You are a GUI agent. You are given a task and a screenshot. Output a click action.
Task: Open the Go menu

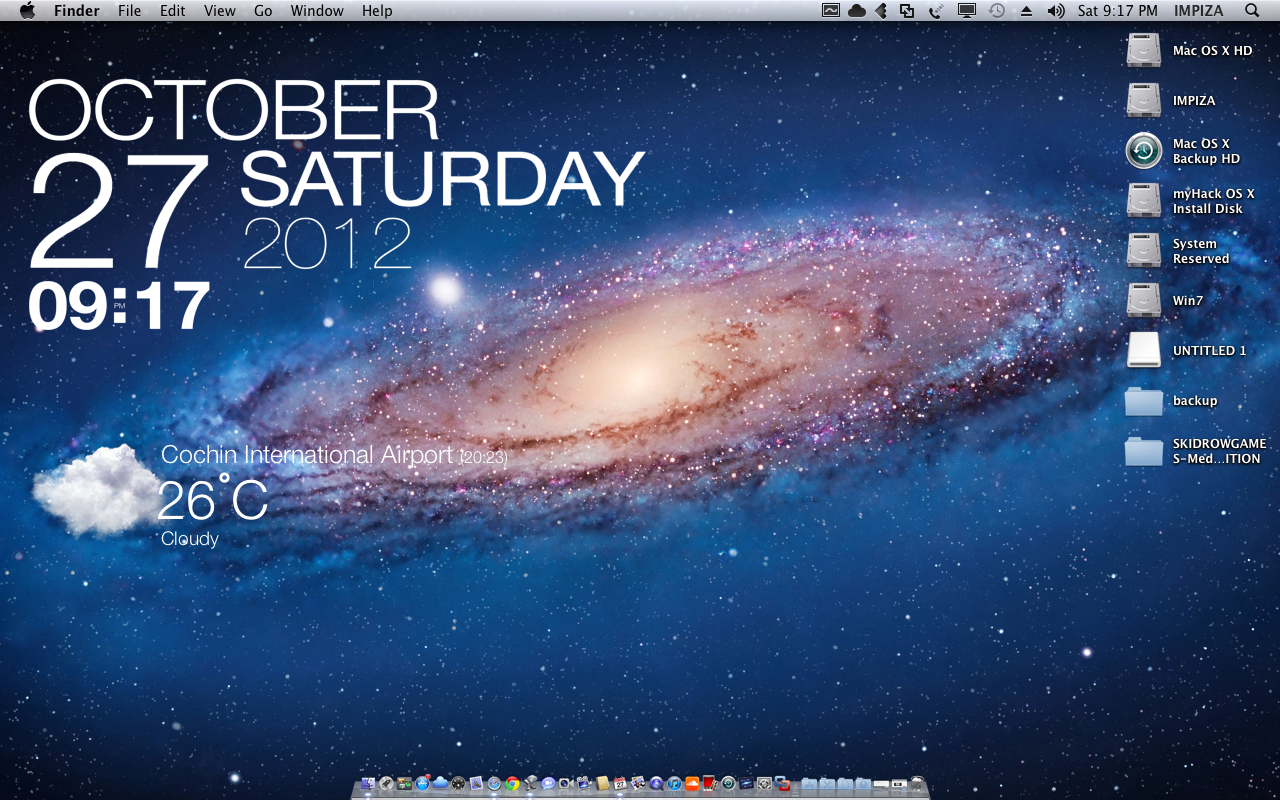263,11
